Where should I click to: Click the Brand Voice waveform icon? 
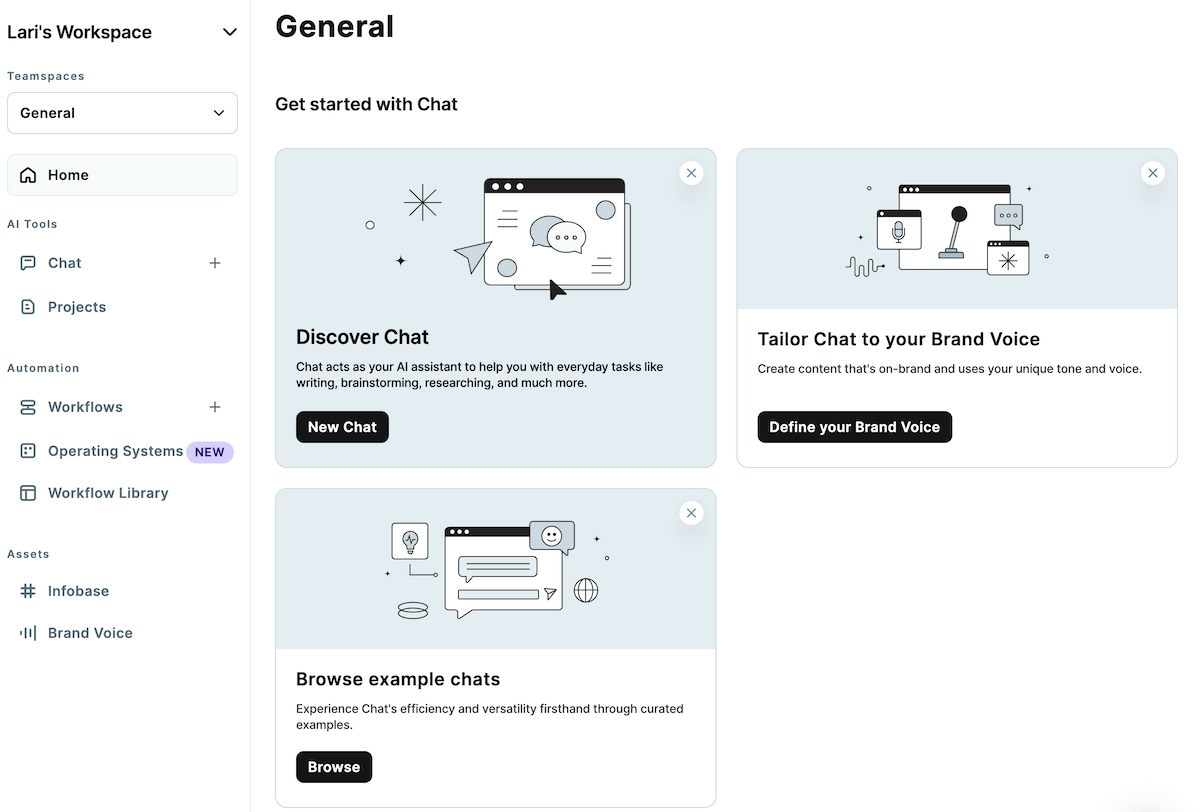29,632
